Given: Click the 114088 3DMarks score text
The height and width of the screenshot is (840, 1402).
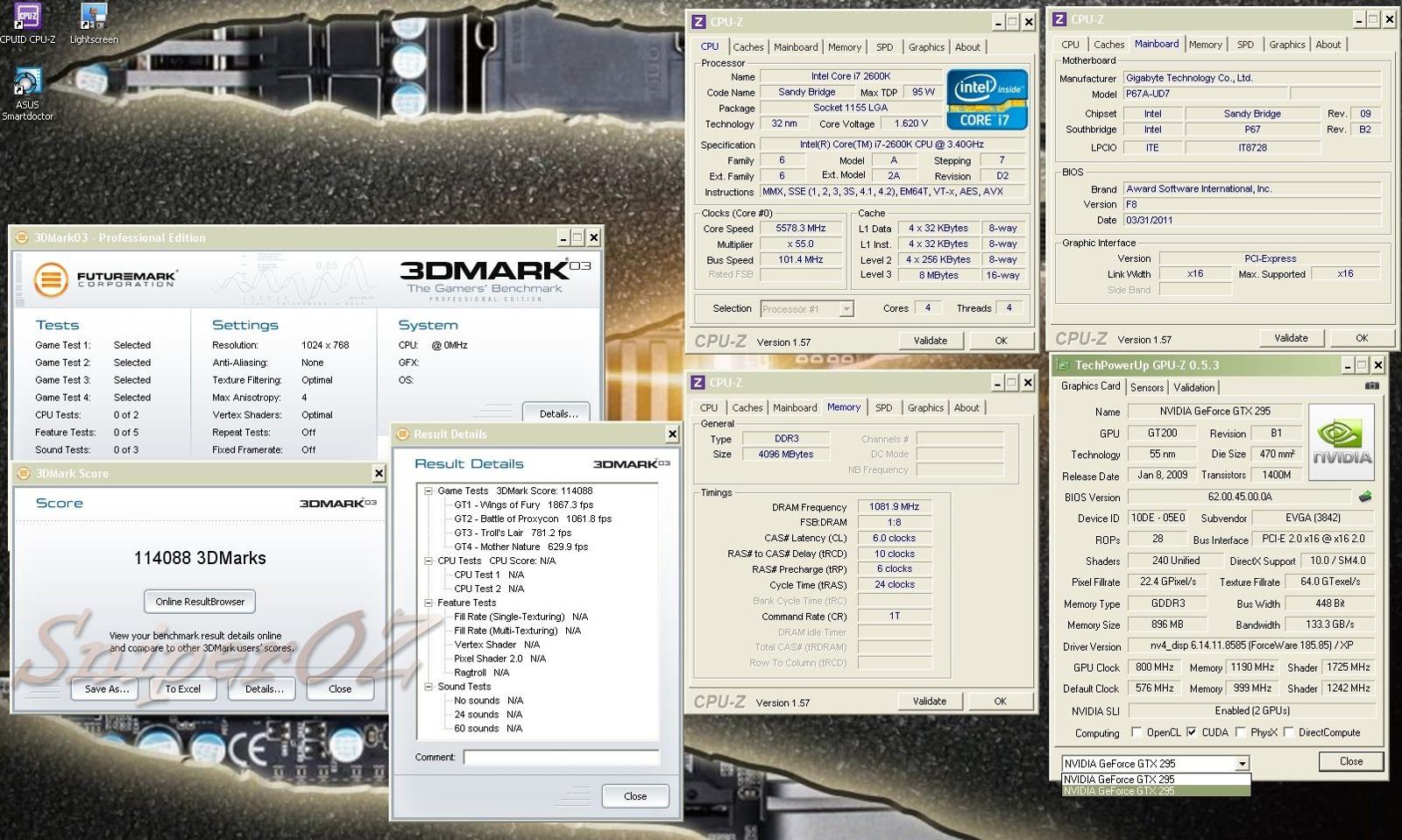Looking at the screenshot, I should coord(200,559).
